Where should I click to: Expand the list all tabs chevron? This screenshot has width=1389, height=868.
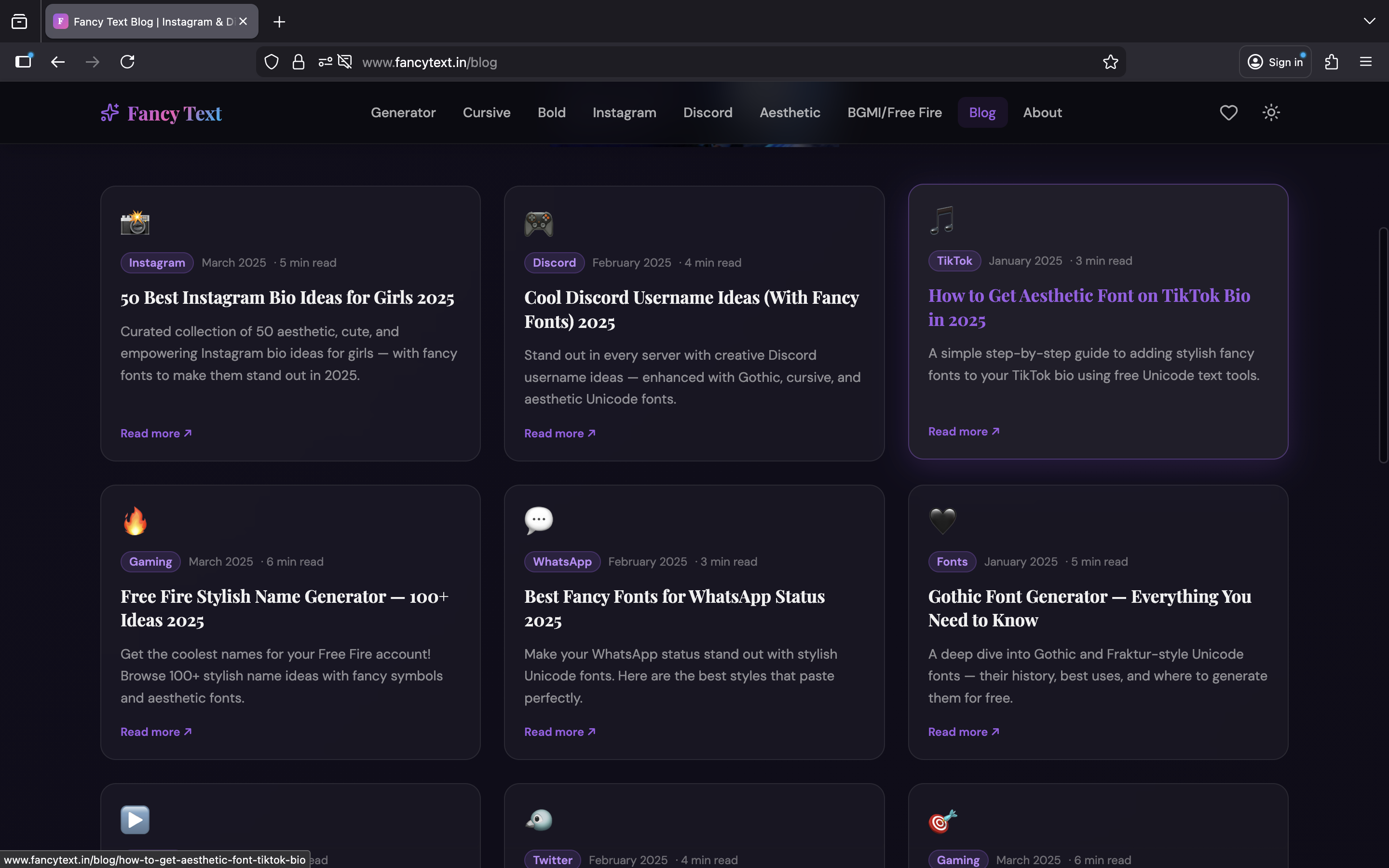[1369, 21]
